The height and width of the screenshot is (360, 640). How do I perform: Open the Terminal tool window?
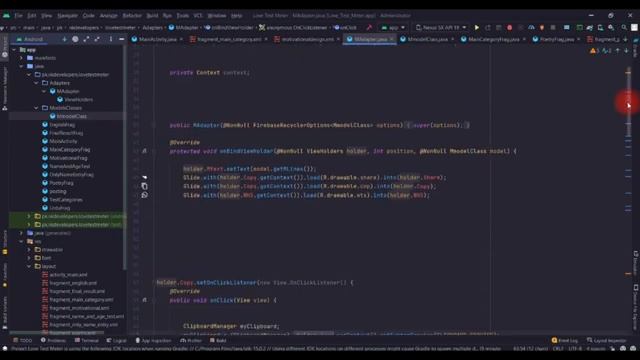coord(87,340)
